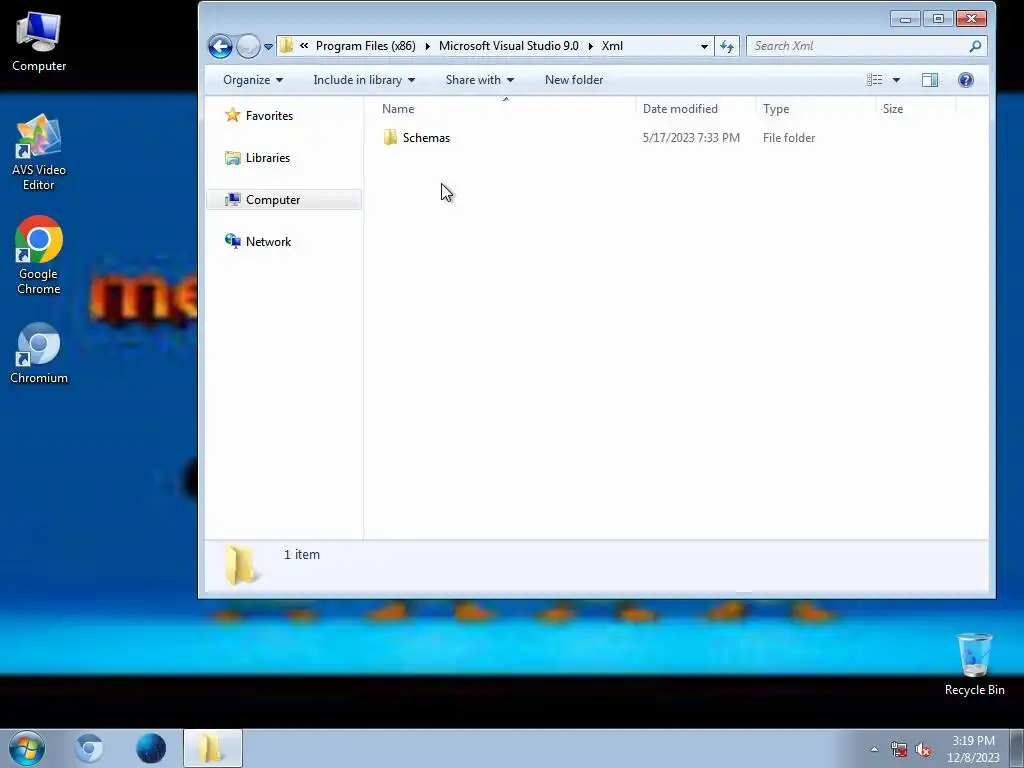The width and height of the screenshot is (1024, 768).
Task: Select Favorites in navigation pane
Action: [269, 116]
